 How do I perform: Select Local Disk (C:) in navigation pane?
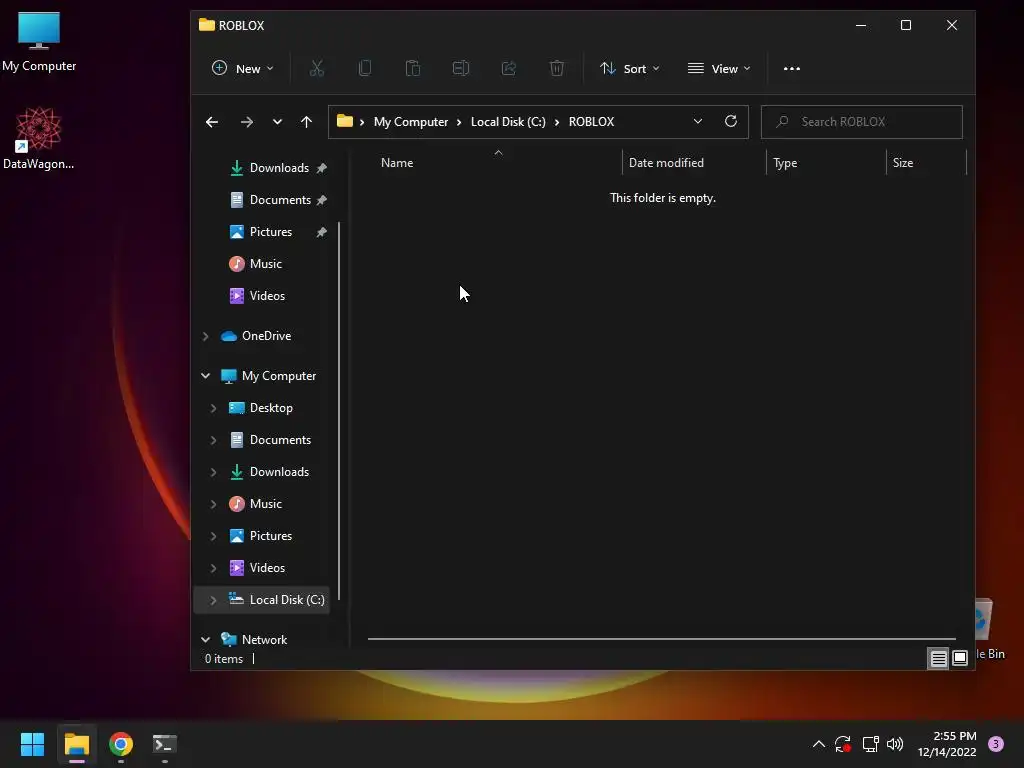click(287, 600)
